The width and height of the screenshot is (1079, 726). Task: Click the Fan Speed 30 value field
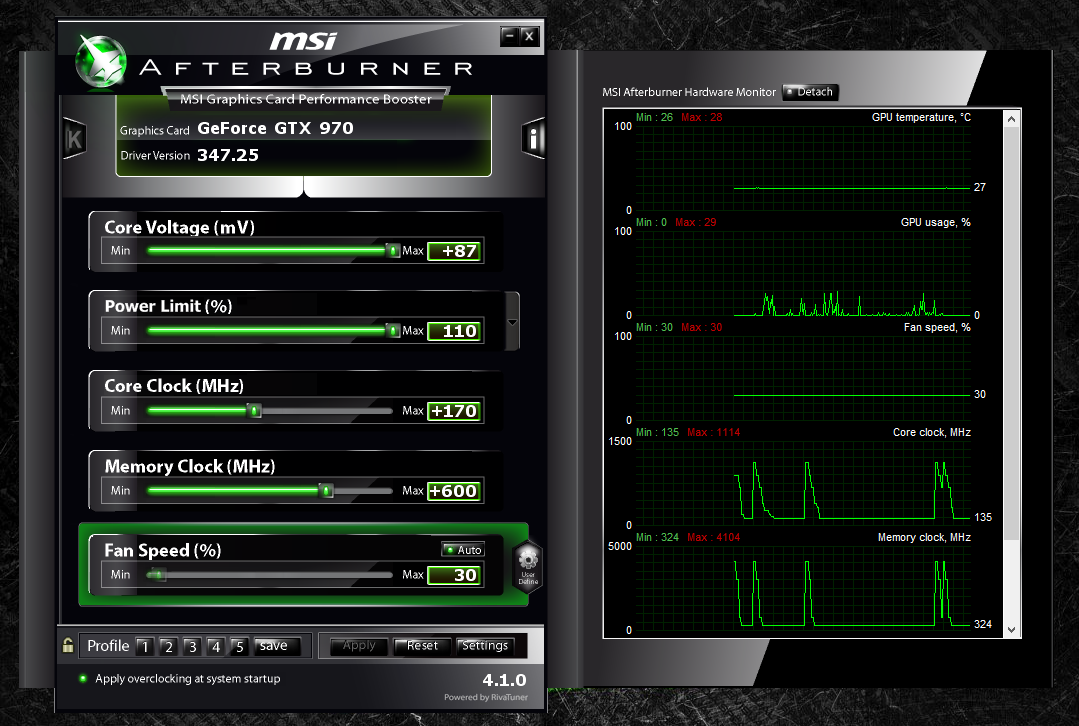pos(454,575)
